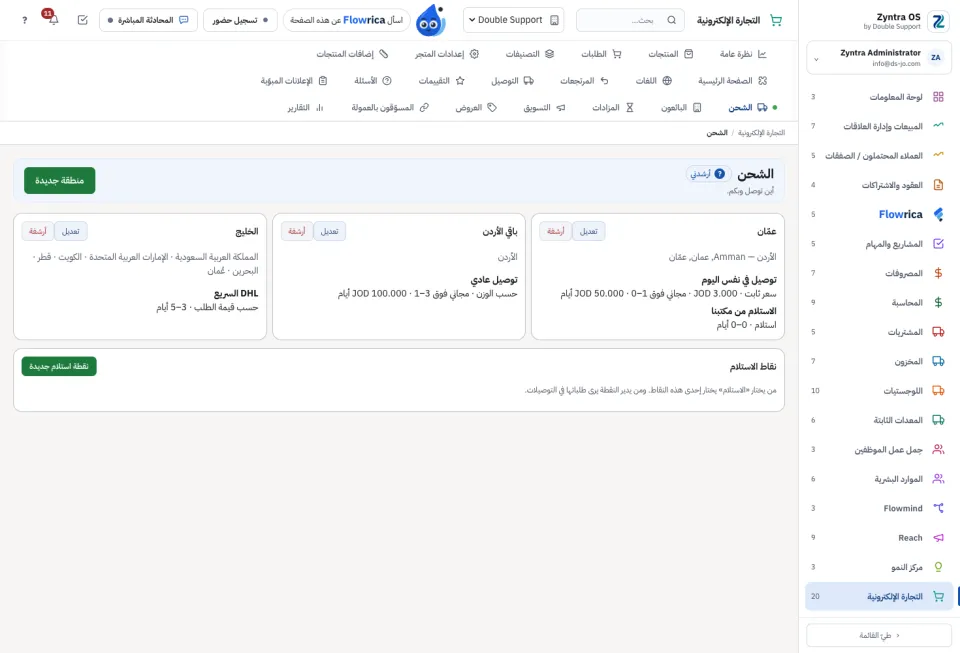This screenshot has width=960, height=653.
Task: Switch to التصنيفات tab
Action: point(530,54)
